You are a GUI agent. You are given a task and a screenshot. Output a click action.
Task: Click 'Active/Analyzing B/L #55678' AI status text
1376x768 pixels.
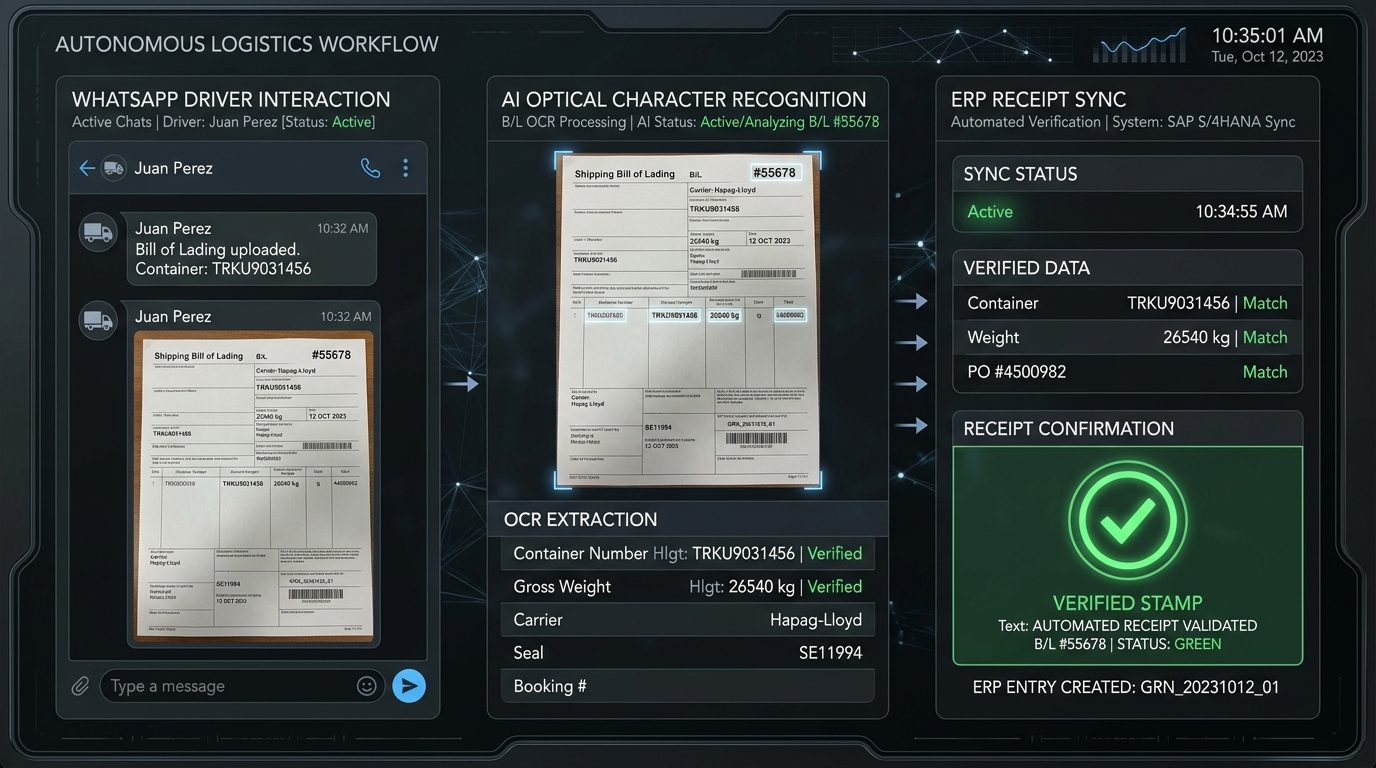(x=789, y=122)
